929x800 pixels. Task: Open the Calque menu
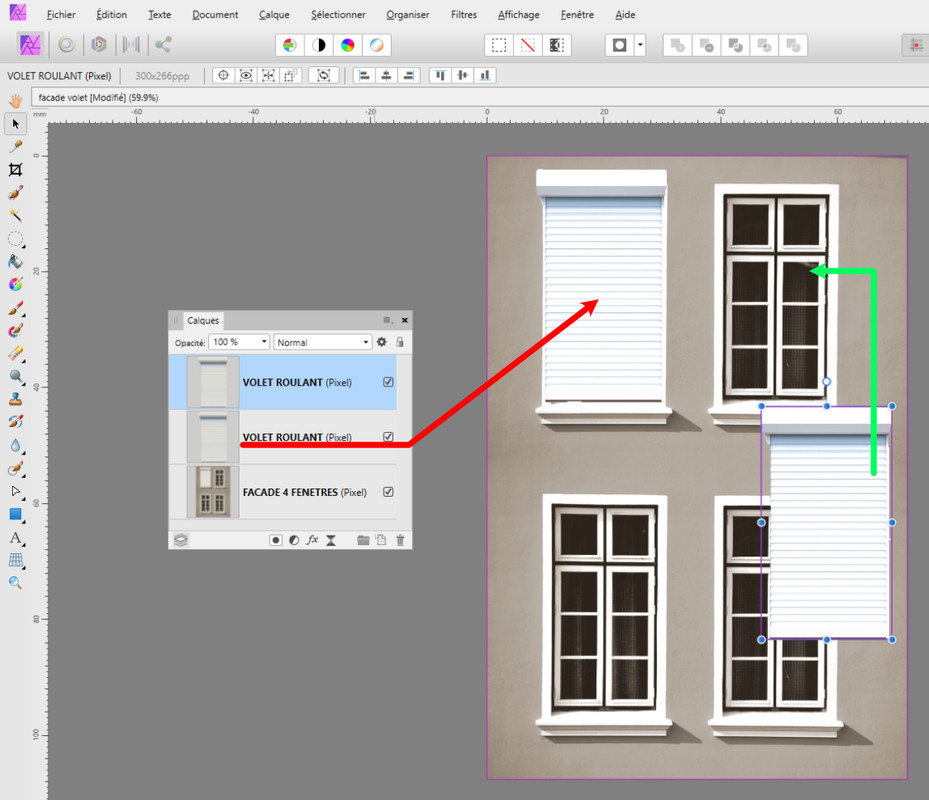point(274,15)
